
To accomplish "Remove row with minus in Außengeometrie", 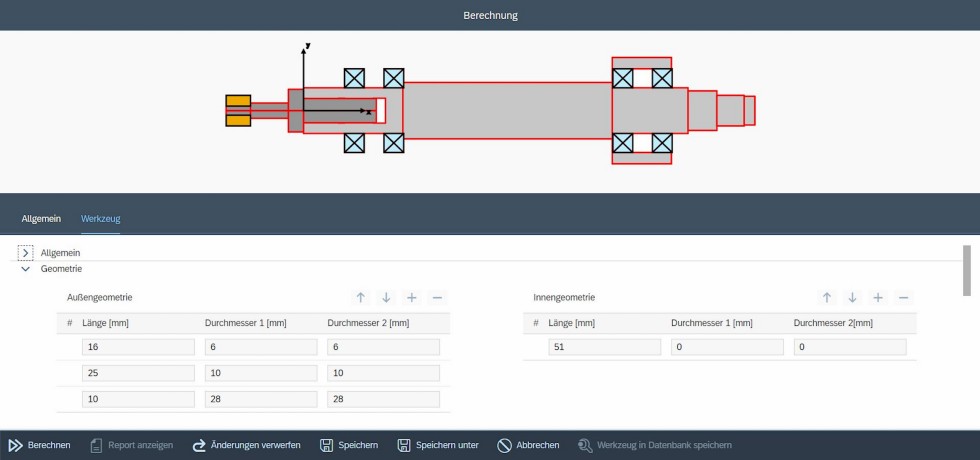I will [x=436, y=297].
